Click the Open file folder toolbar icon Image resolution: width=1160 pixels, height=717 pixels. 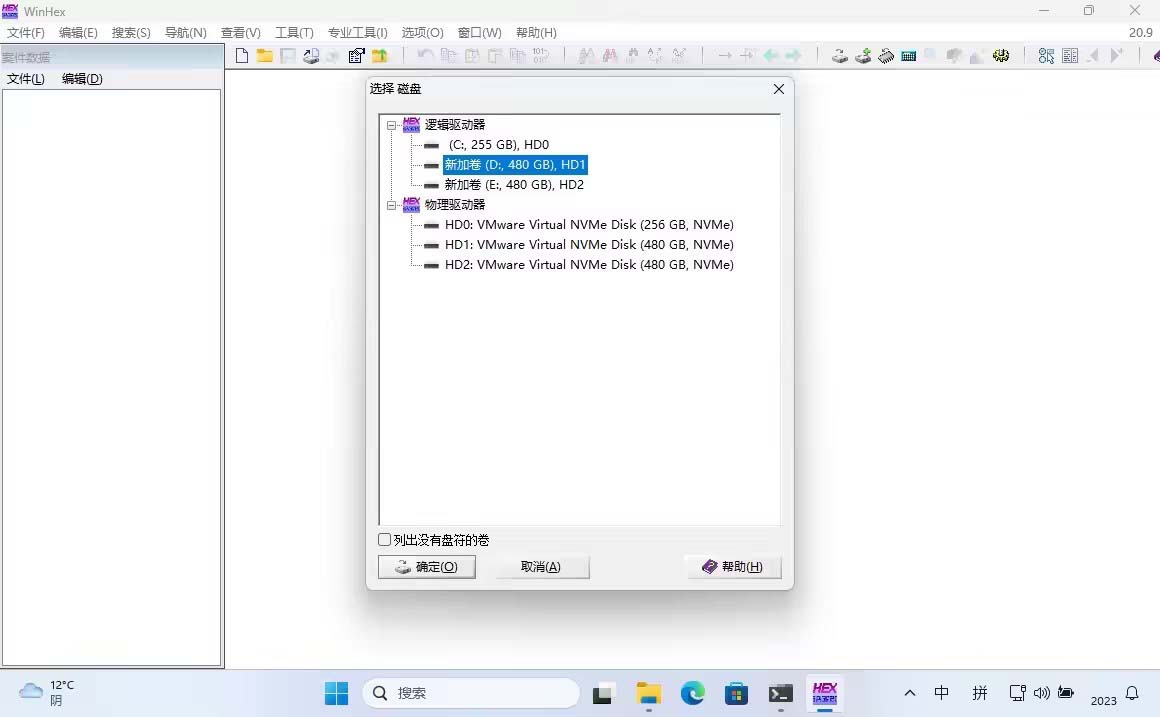coord(264,55)
